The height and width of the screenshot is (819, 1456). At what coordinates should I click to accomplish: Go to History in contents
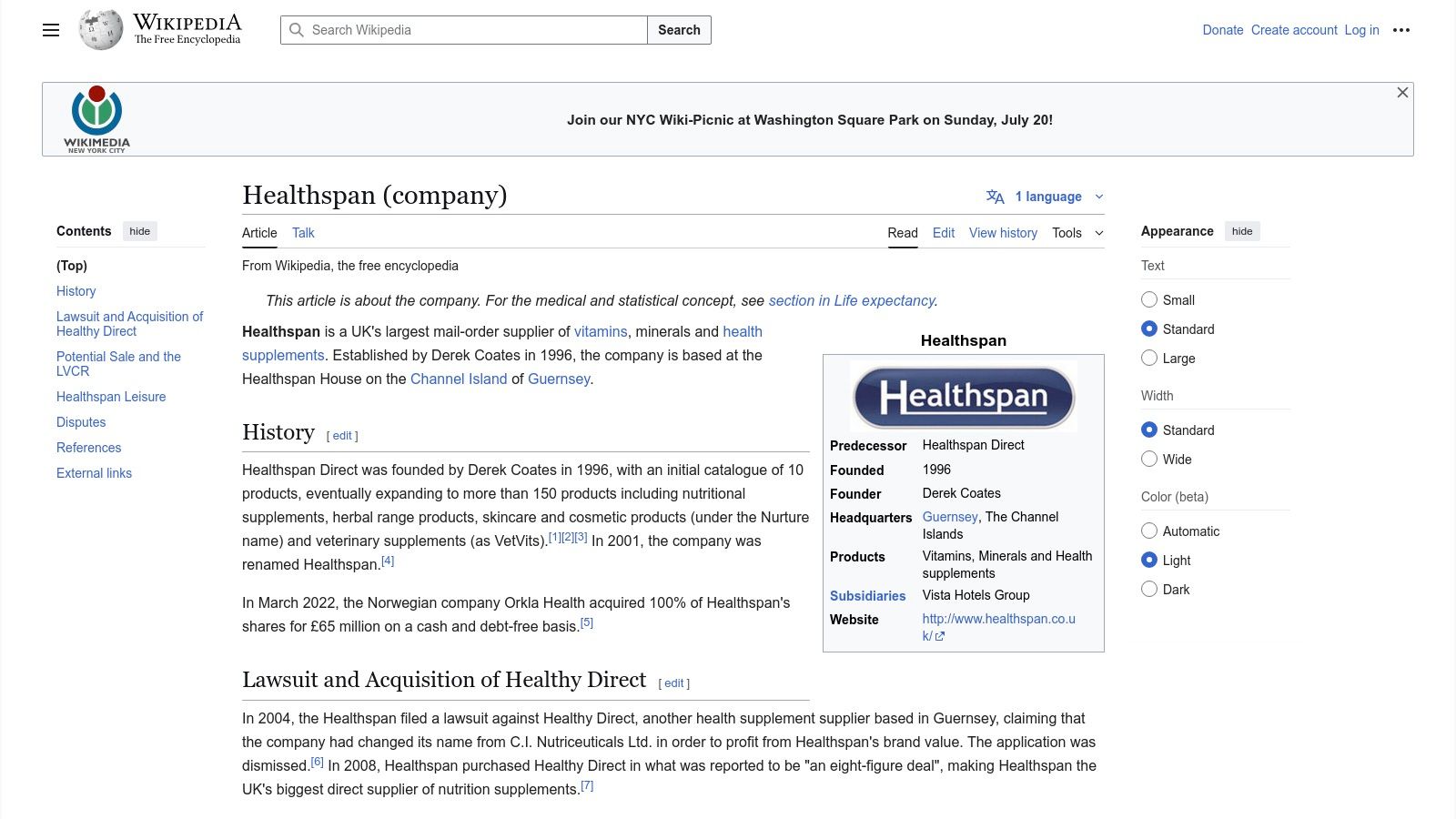click(76, 291)
